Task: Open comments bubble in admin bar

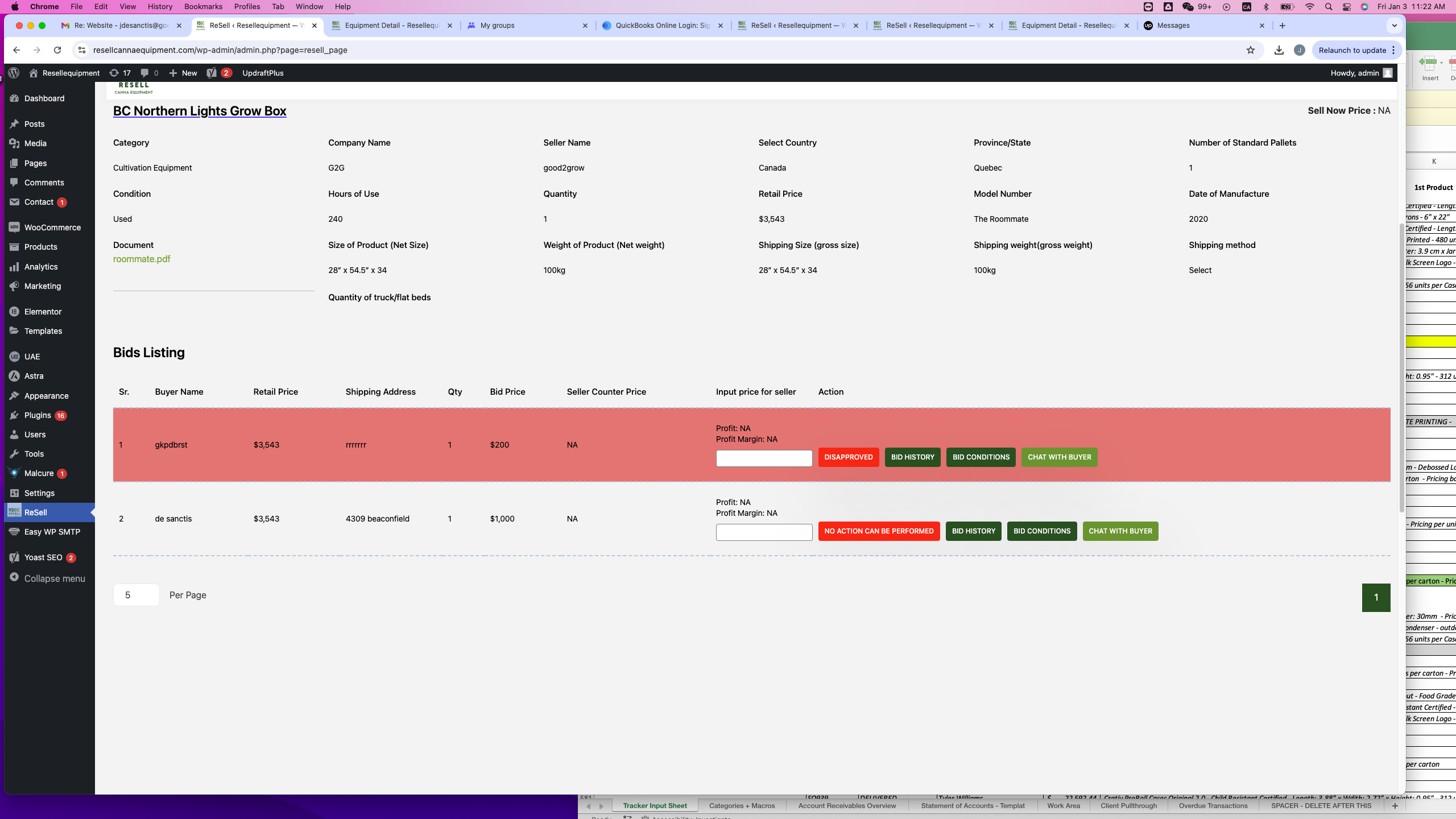Action: point(149,73)
